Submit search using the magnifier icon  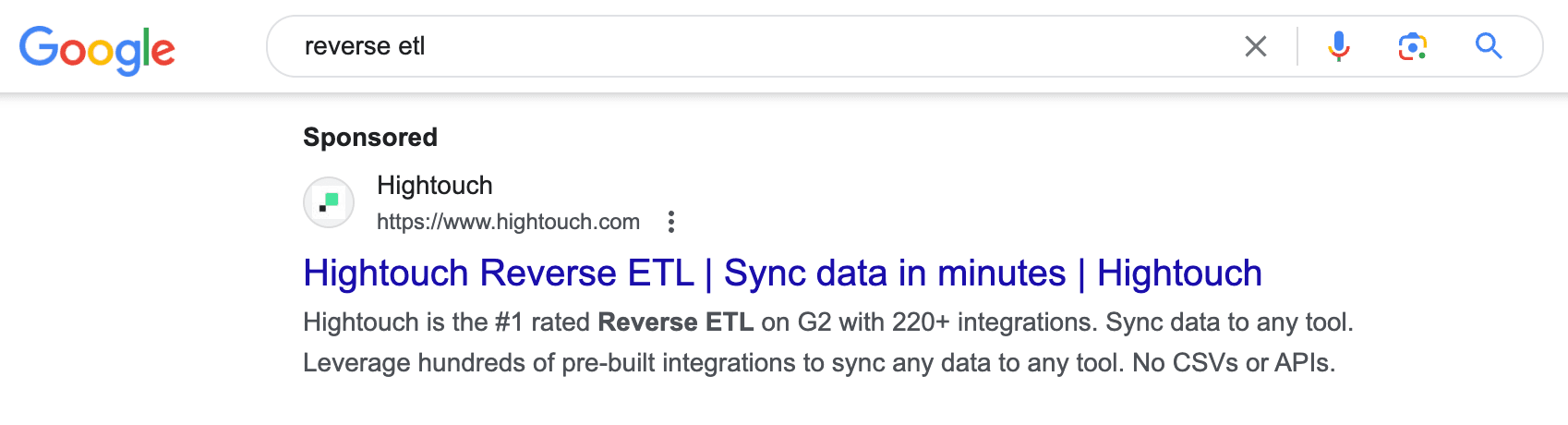(1488, 46)
